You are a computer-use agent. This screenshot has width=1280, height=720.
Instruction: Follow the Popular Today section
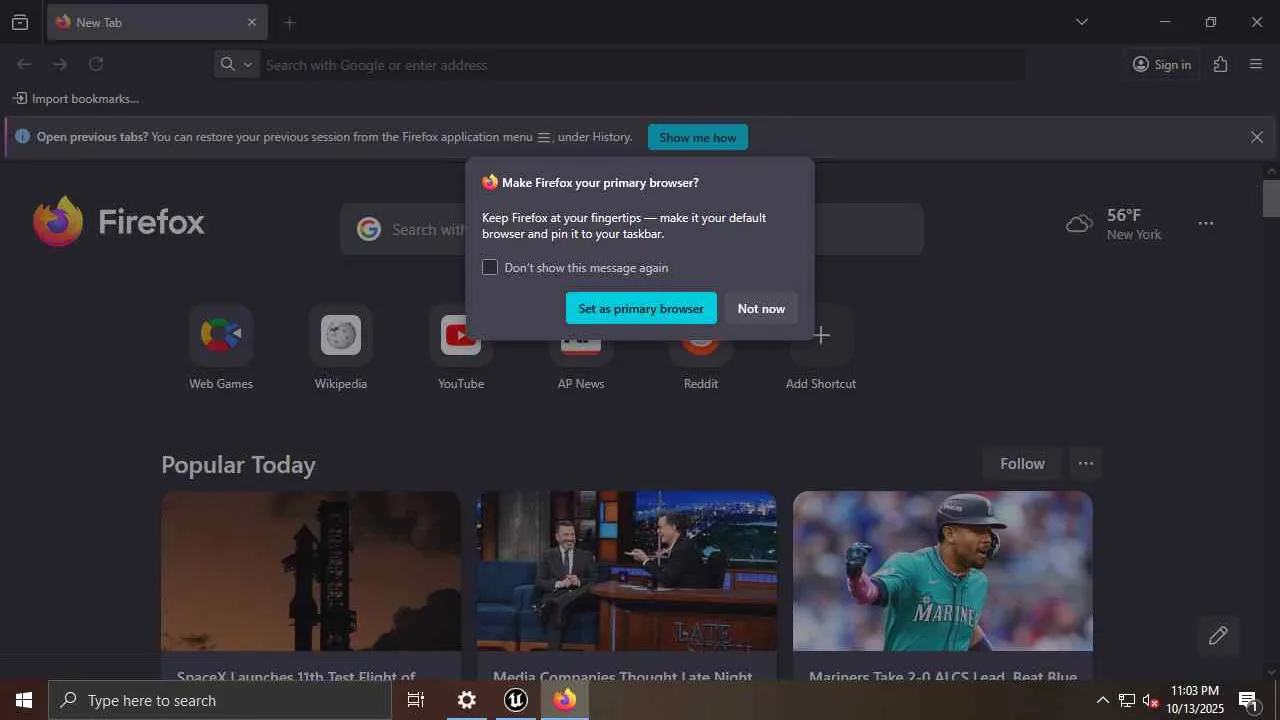click(x=1022, y=463)
